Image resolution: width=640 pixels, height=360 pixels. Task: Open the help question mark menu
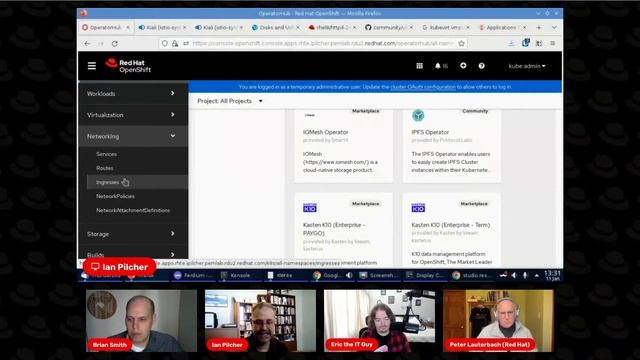click(x=482, y=66)
